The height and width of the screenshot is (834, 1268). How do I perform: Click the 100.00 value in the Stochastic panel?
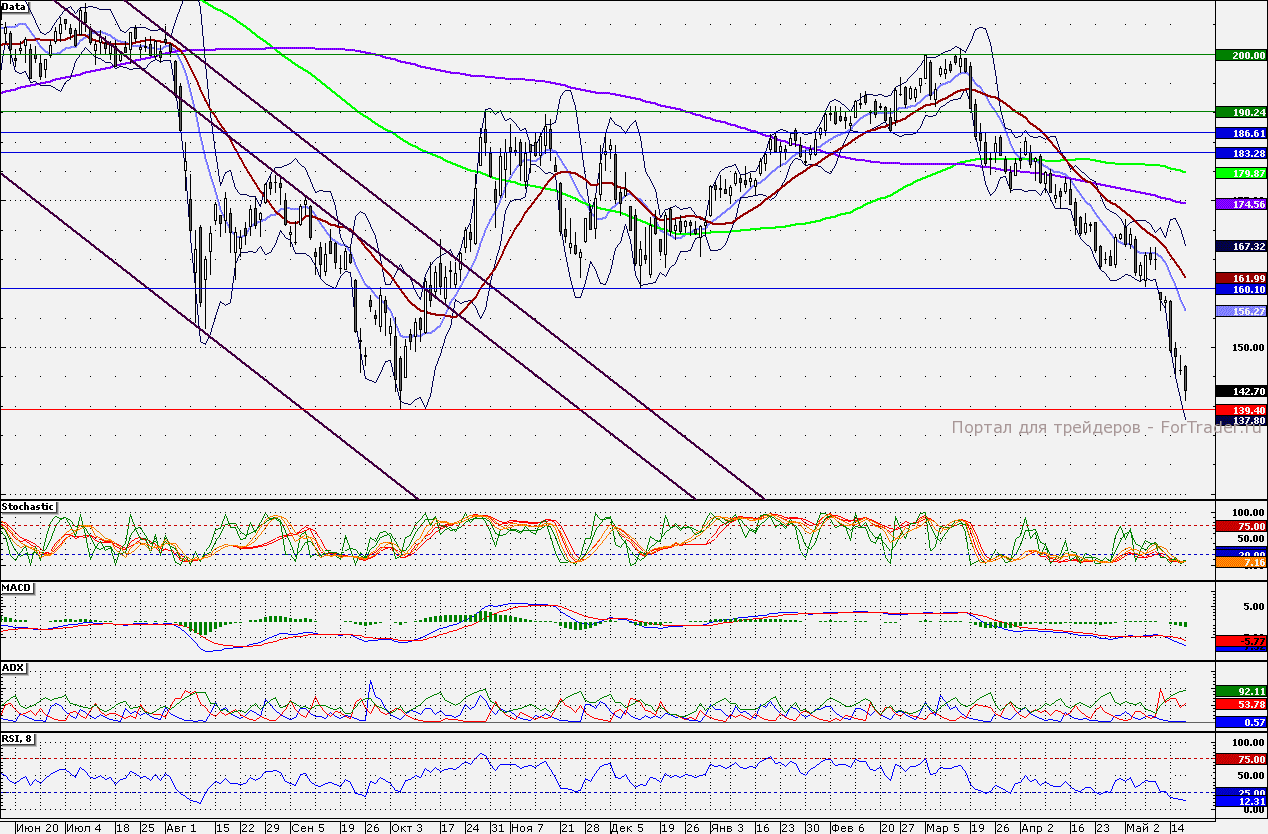pos(1250,512)
